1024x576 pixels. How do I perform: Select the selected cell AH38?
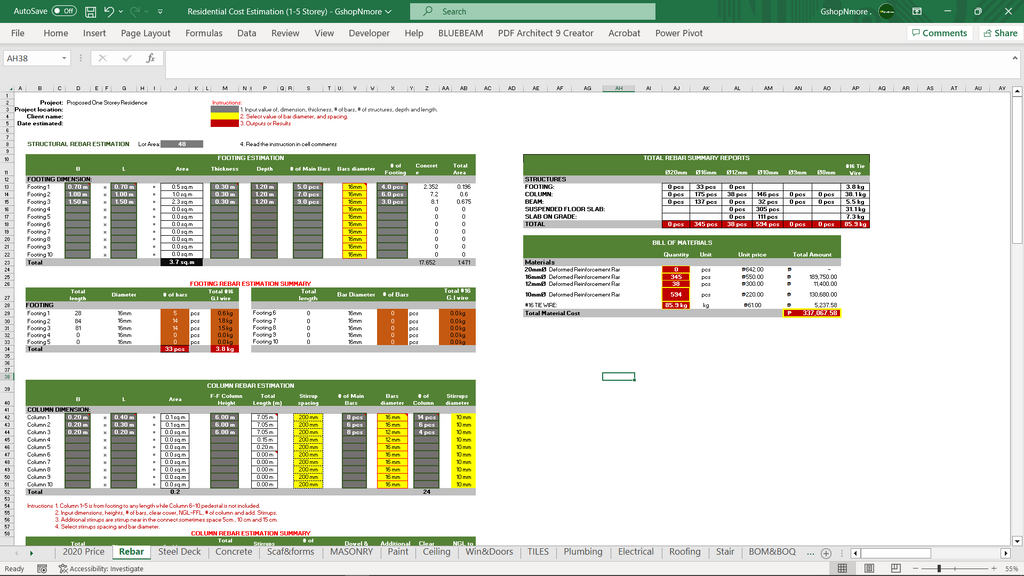[x=618, y=376]
